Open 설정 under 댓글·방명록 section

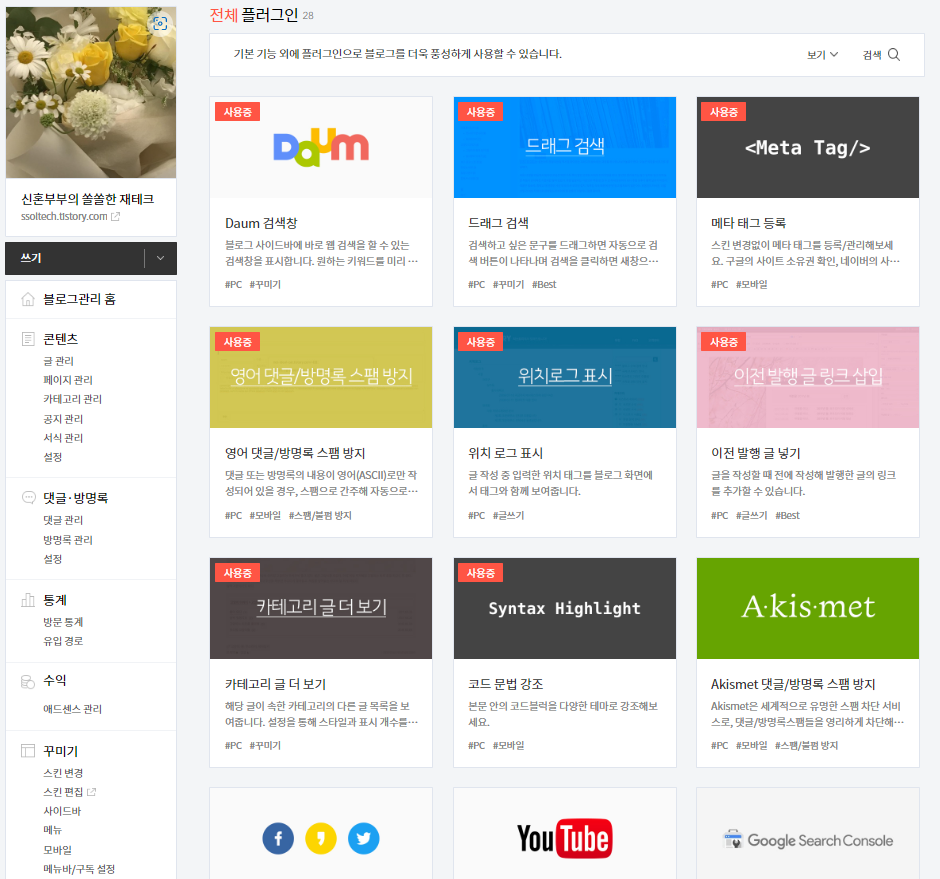pos(53,559)
